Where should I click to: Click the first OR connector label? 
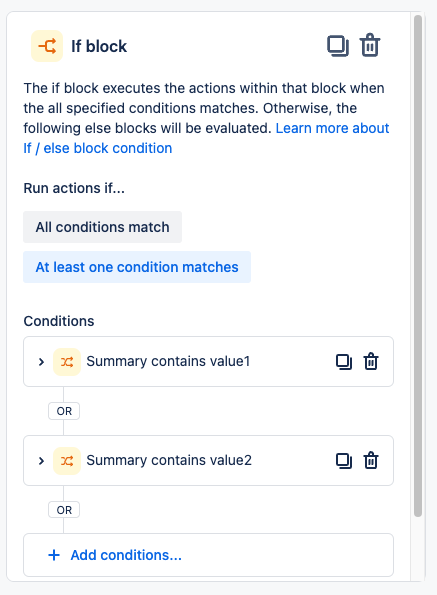coord(64,411)
